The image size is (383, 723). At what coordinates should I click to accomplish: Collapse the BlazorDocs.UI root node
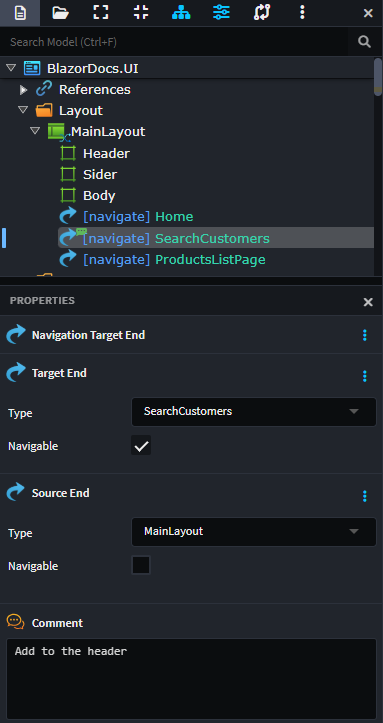tap(11, 68)
